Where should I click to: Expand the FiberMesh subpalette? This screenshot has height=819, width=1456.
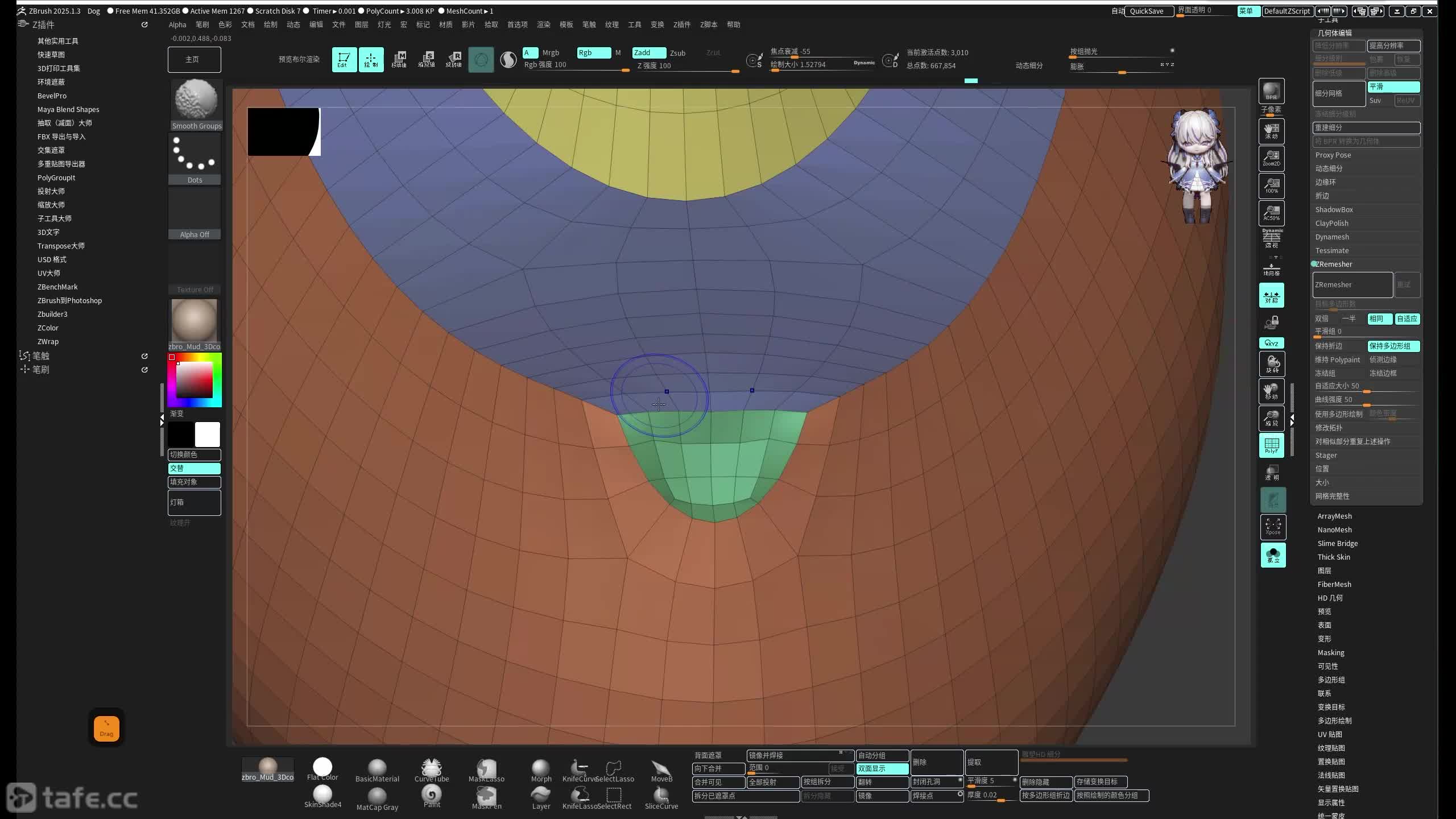1334,584
